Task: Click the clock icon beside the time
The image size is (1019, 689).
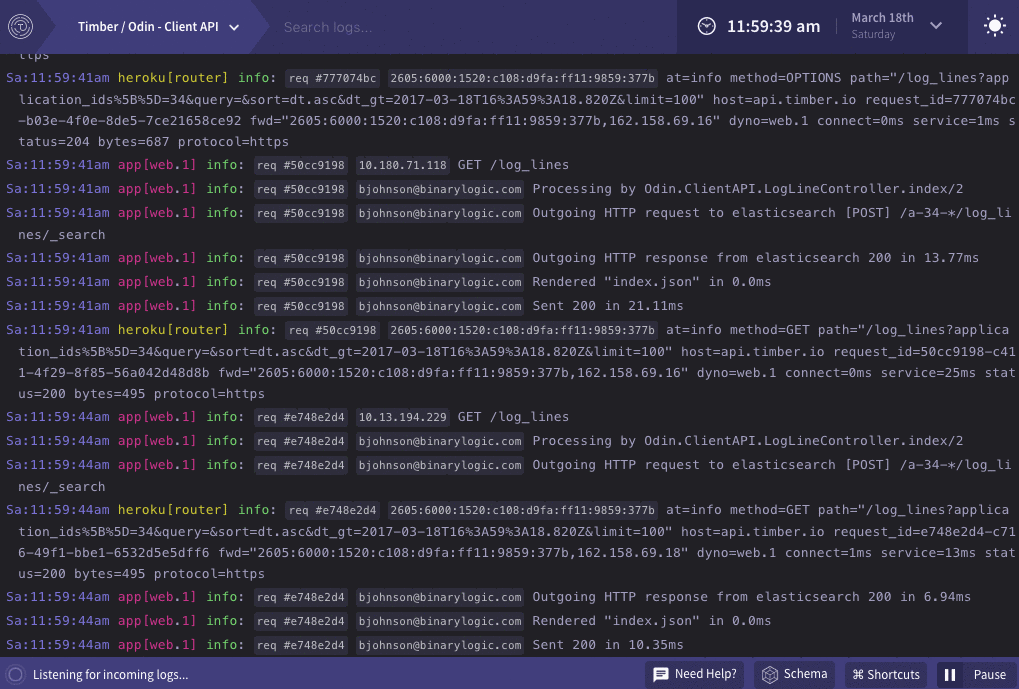Action: point(706,26)
